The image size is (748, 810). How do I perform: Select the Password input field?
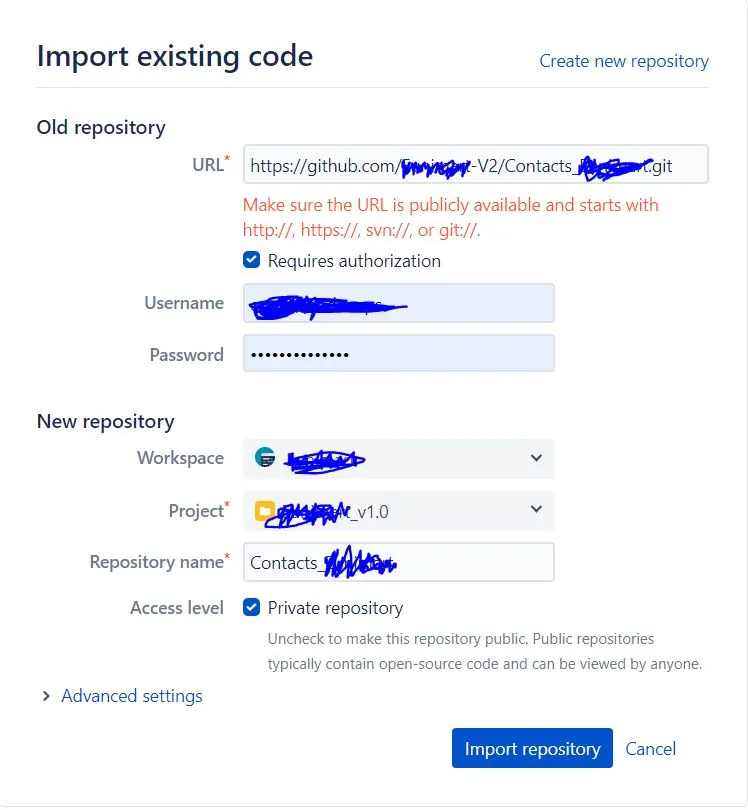pyautogui.click(x=398, y=354)
